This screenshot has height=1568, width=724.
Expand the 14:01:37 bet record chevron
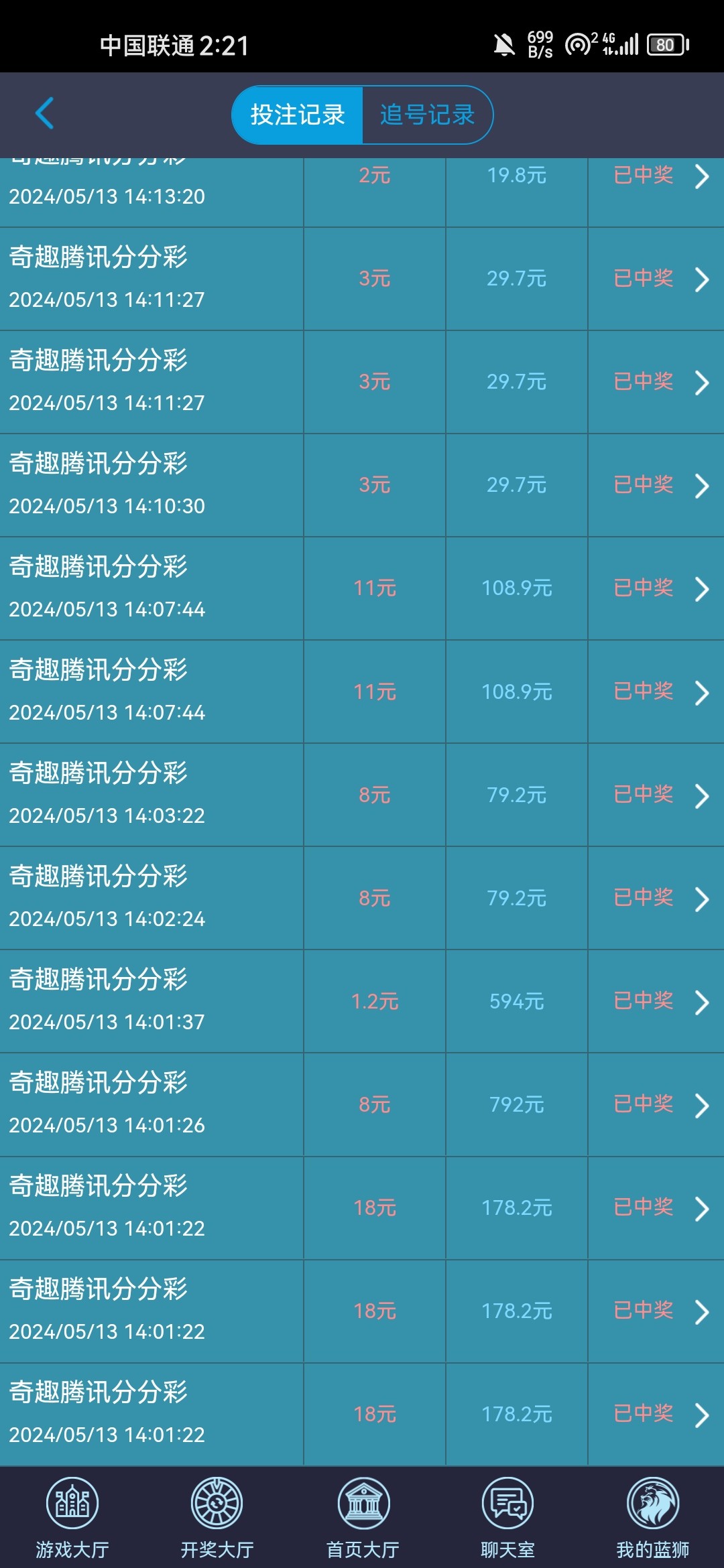(701, 1002)
